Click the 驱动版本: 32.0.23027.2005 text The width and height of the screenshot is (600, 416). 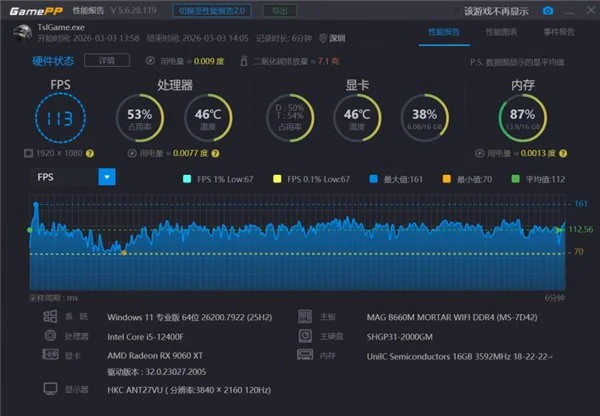pyautogui.click(x=157, y=372)
